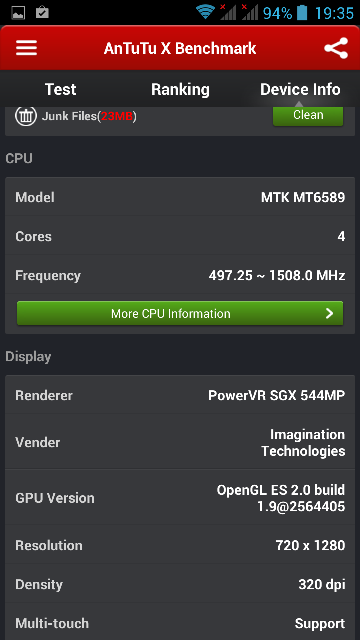The width and height of the screenshot is (360, 640).
Task: Tap the shopping bag notification icon
Action: [42, 12]
